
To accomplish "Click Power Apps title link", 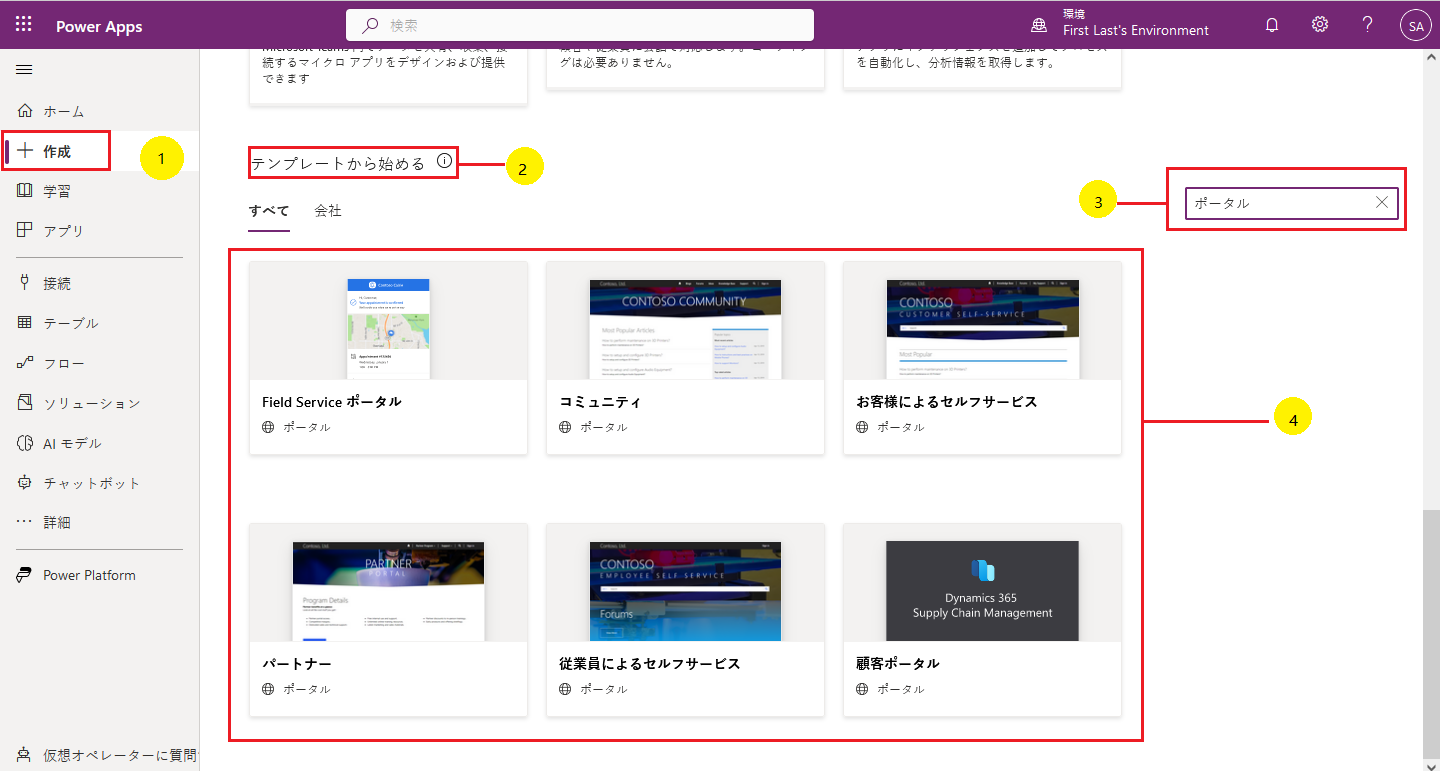I will click(99, 27).
